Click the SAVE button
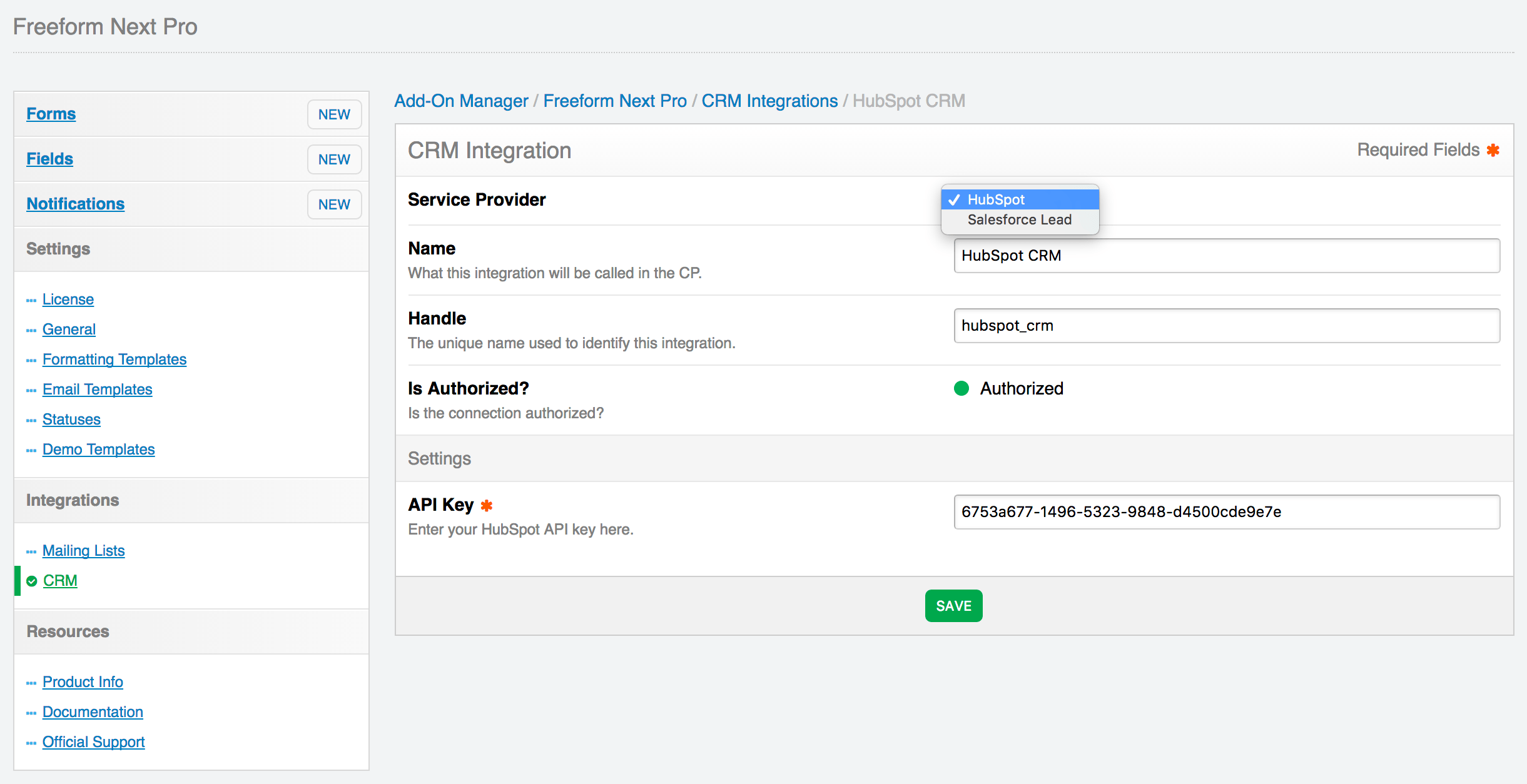This screenshot has width=1527, height=784. click(x=954, y=605)
